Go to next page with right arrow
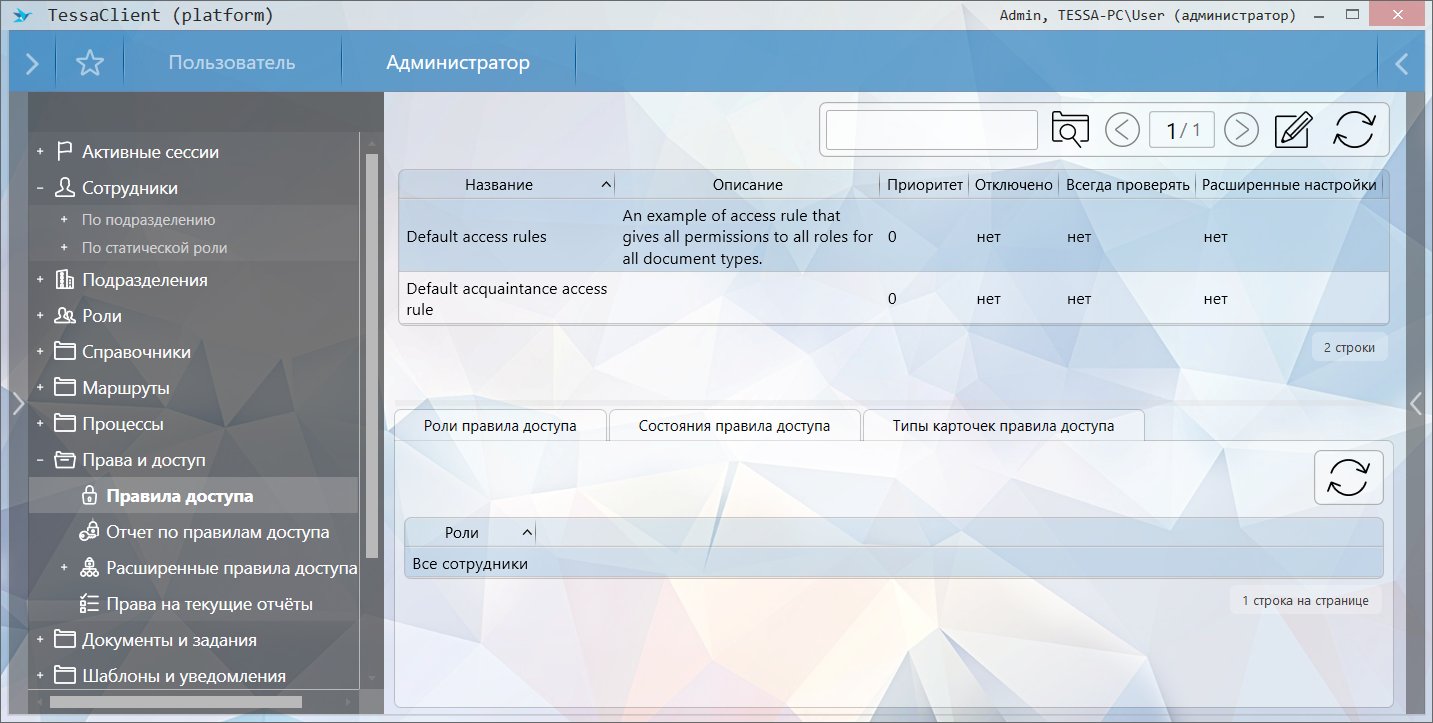 1241,130
